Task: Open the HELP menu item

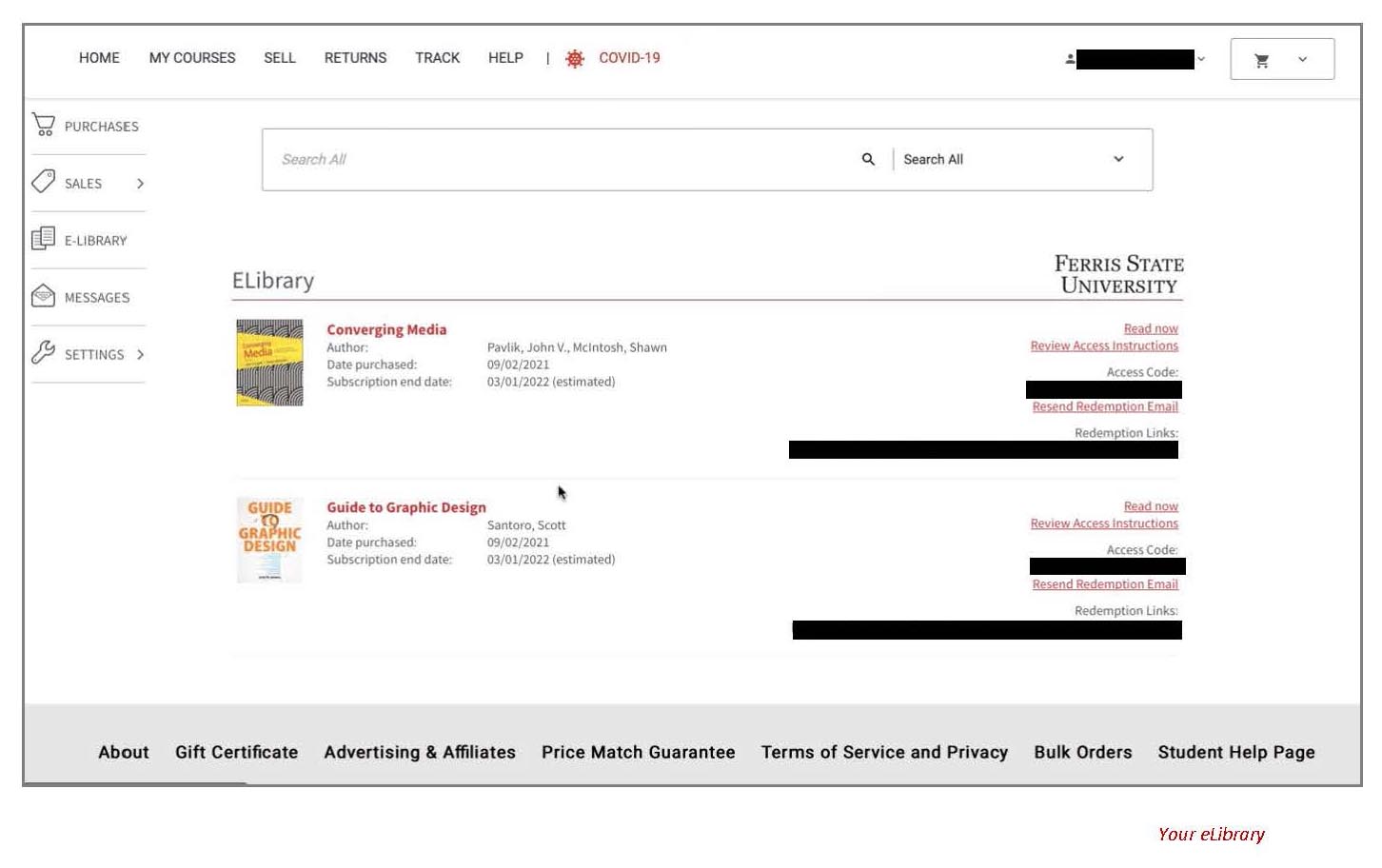Action: (x=505, y=58)
